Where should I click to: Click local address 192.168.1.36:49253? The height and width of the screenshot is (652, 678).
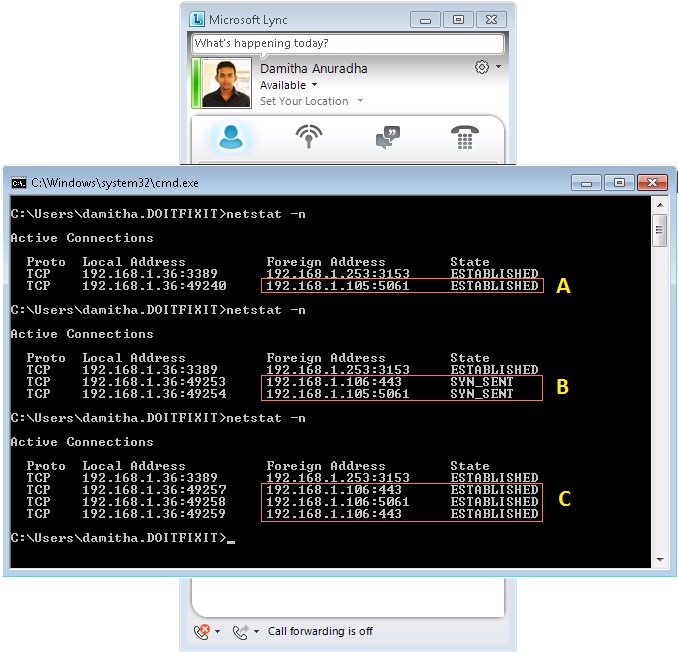coord(154,382)
